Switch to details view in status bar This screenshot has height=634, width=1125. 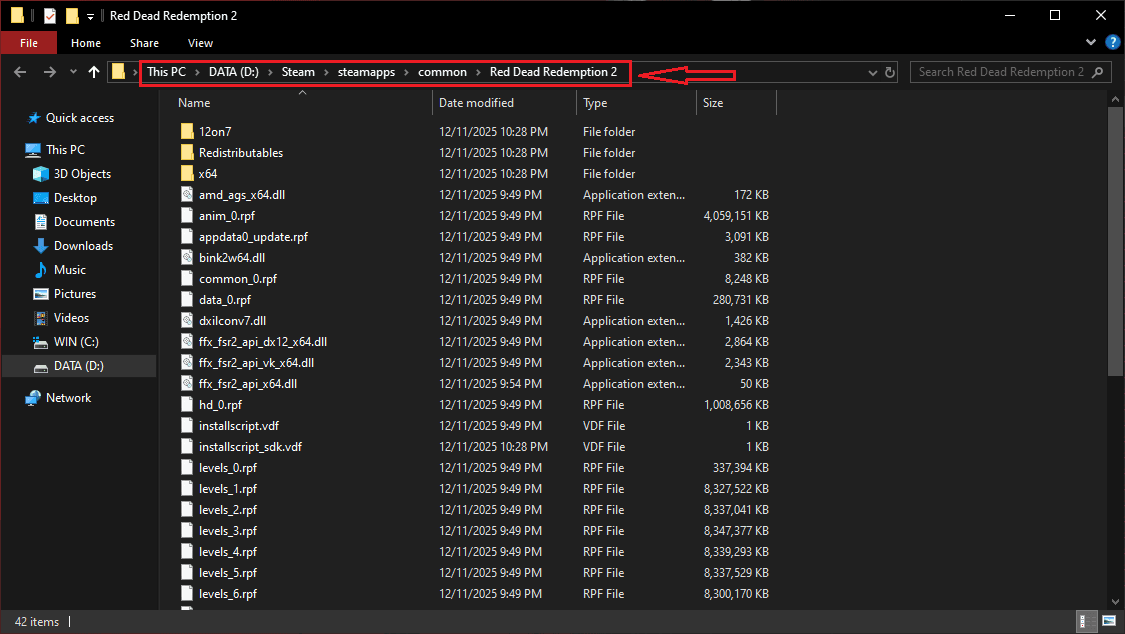(1087, 622)
